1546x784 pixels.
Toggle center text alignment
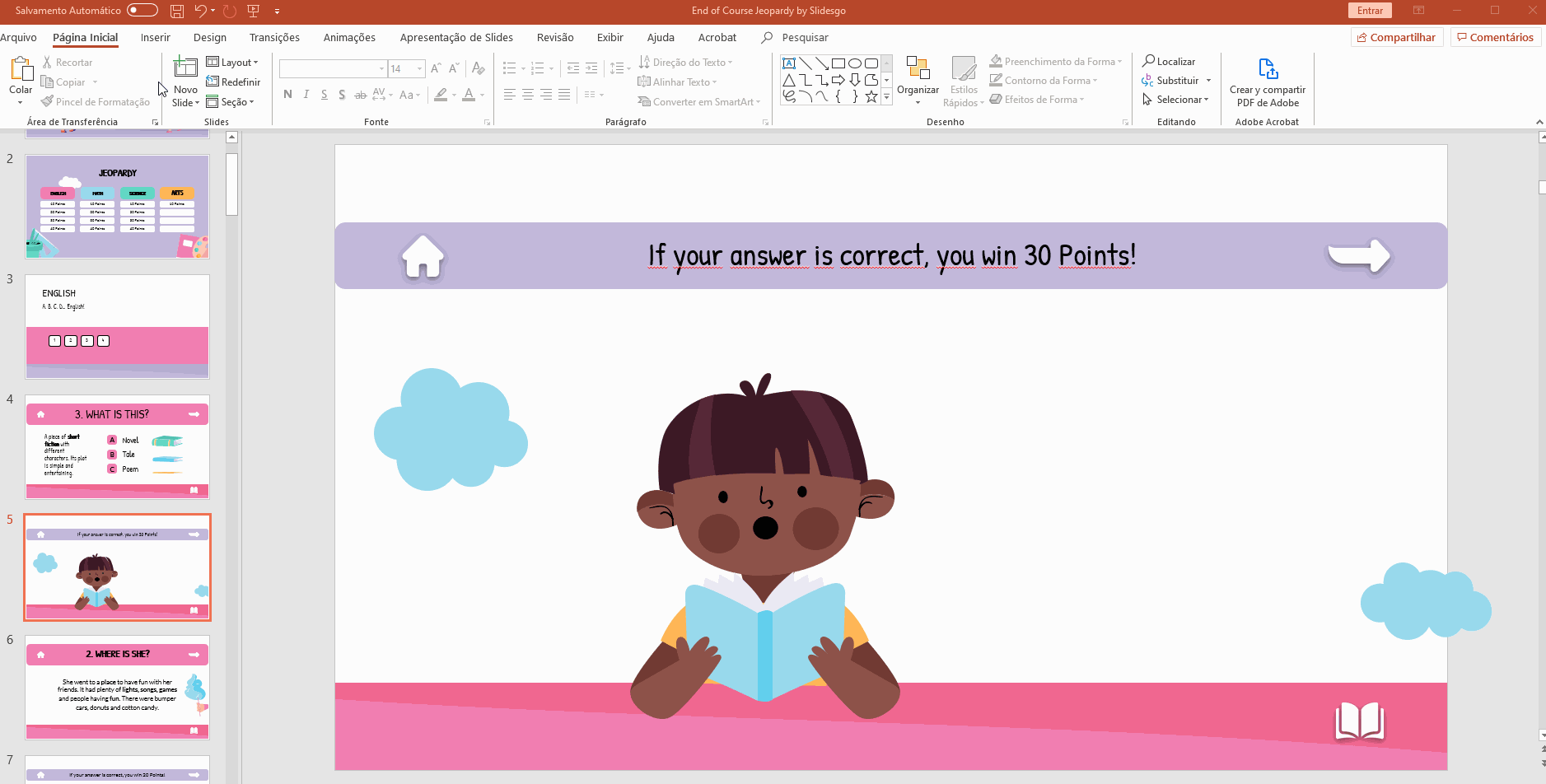coord(528,95)
